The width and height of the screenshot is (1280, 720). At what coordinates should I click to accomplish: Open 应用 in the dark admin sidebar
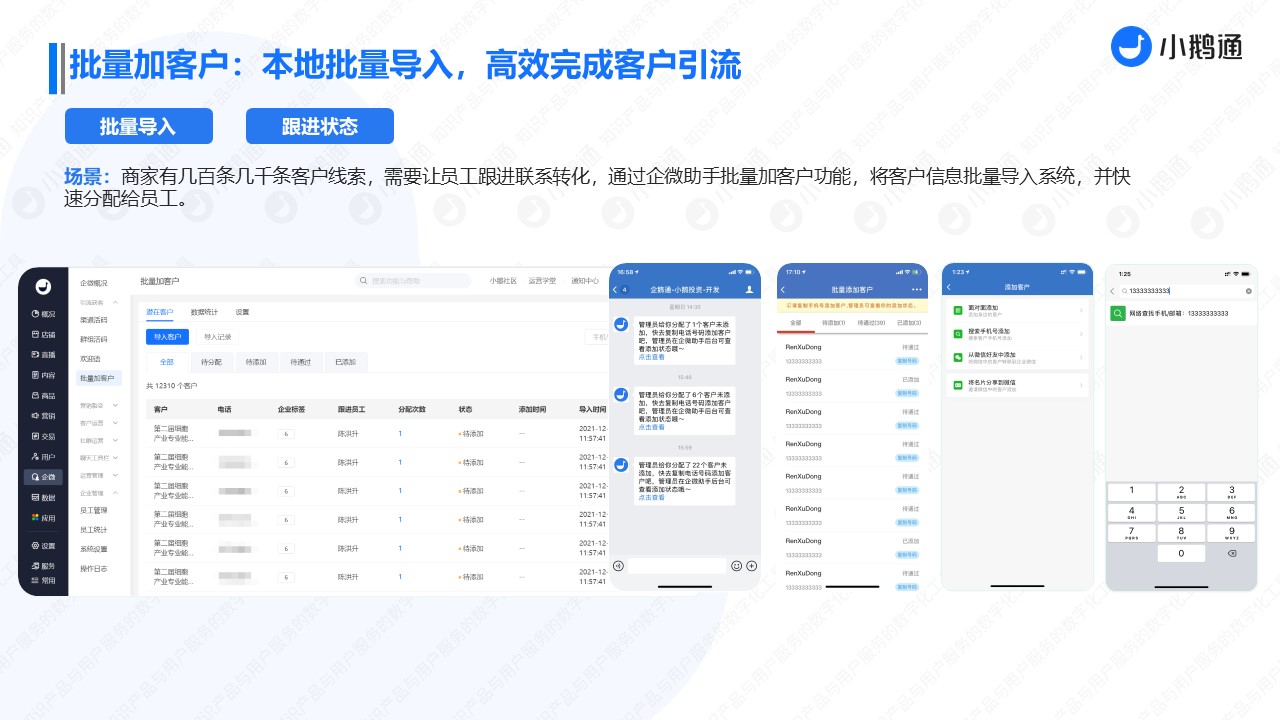click(x=43, y=518)
